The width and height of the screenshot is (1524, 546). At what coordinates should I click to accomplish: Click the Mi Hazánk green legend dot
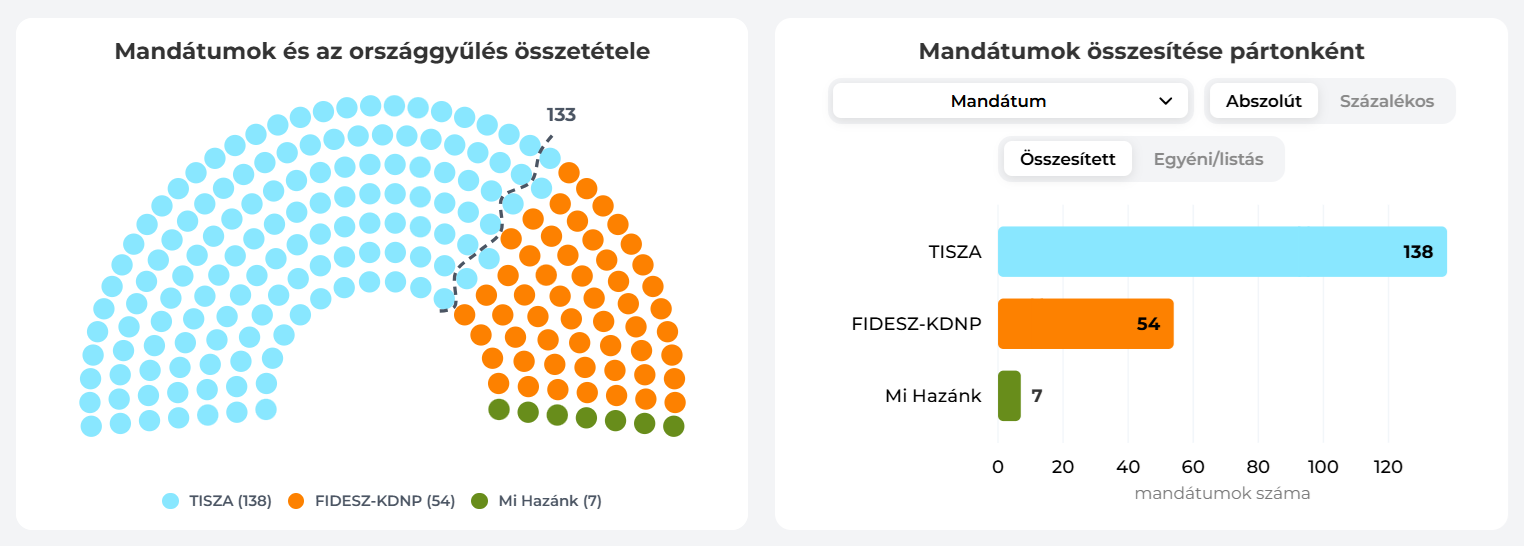(x=480, y=501)
